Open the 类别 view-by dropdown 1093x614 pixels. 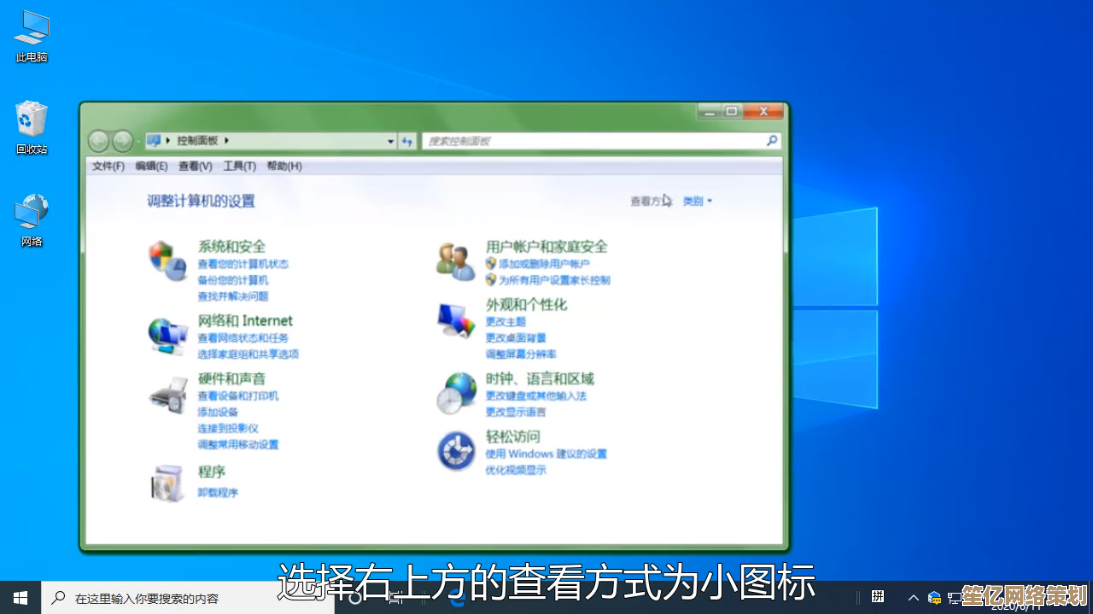(694, 201)
